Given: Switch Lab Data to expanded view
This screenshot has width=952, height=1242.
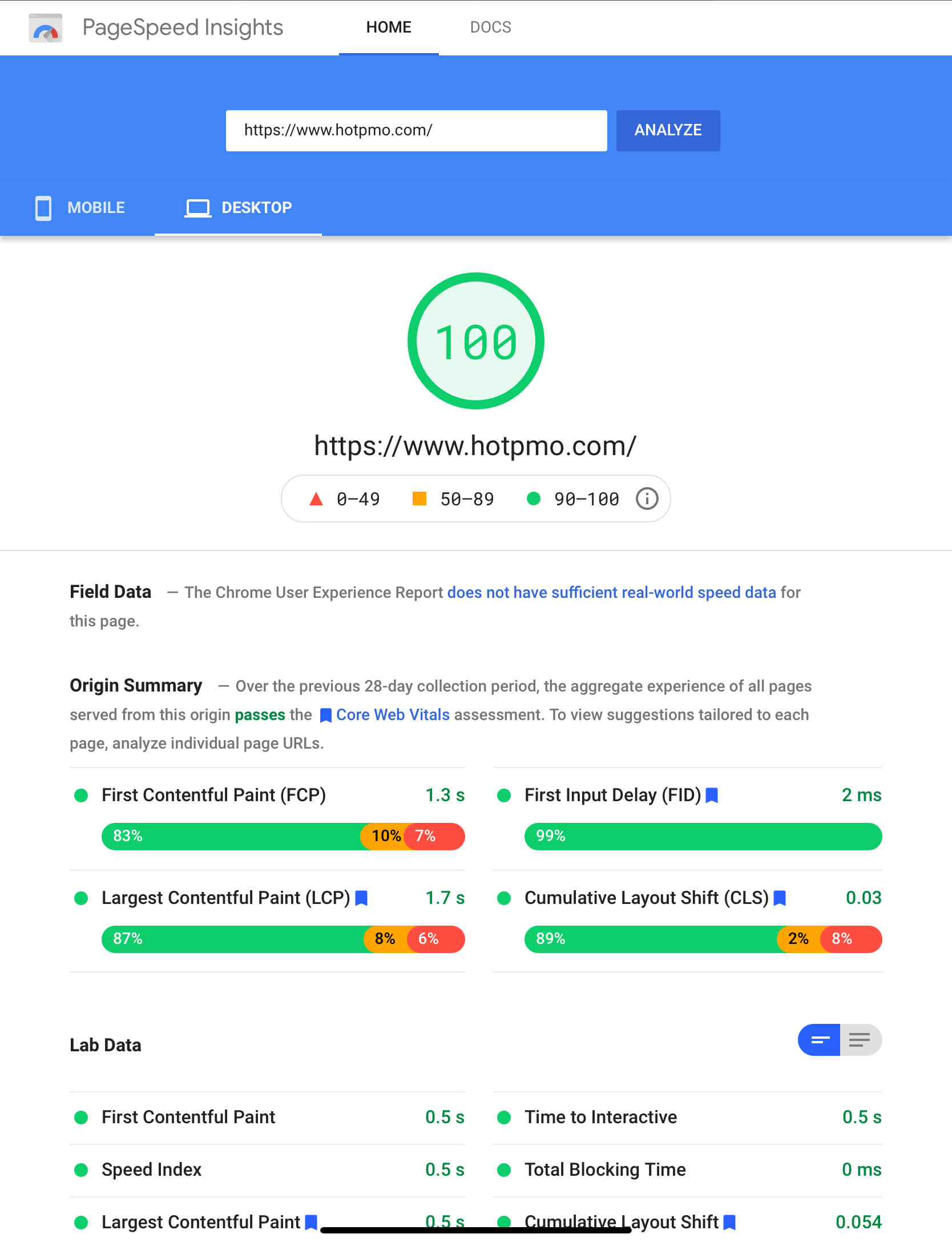Looking at the screenshot, I should (860, 1040).
